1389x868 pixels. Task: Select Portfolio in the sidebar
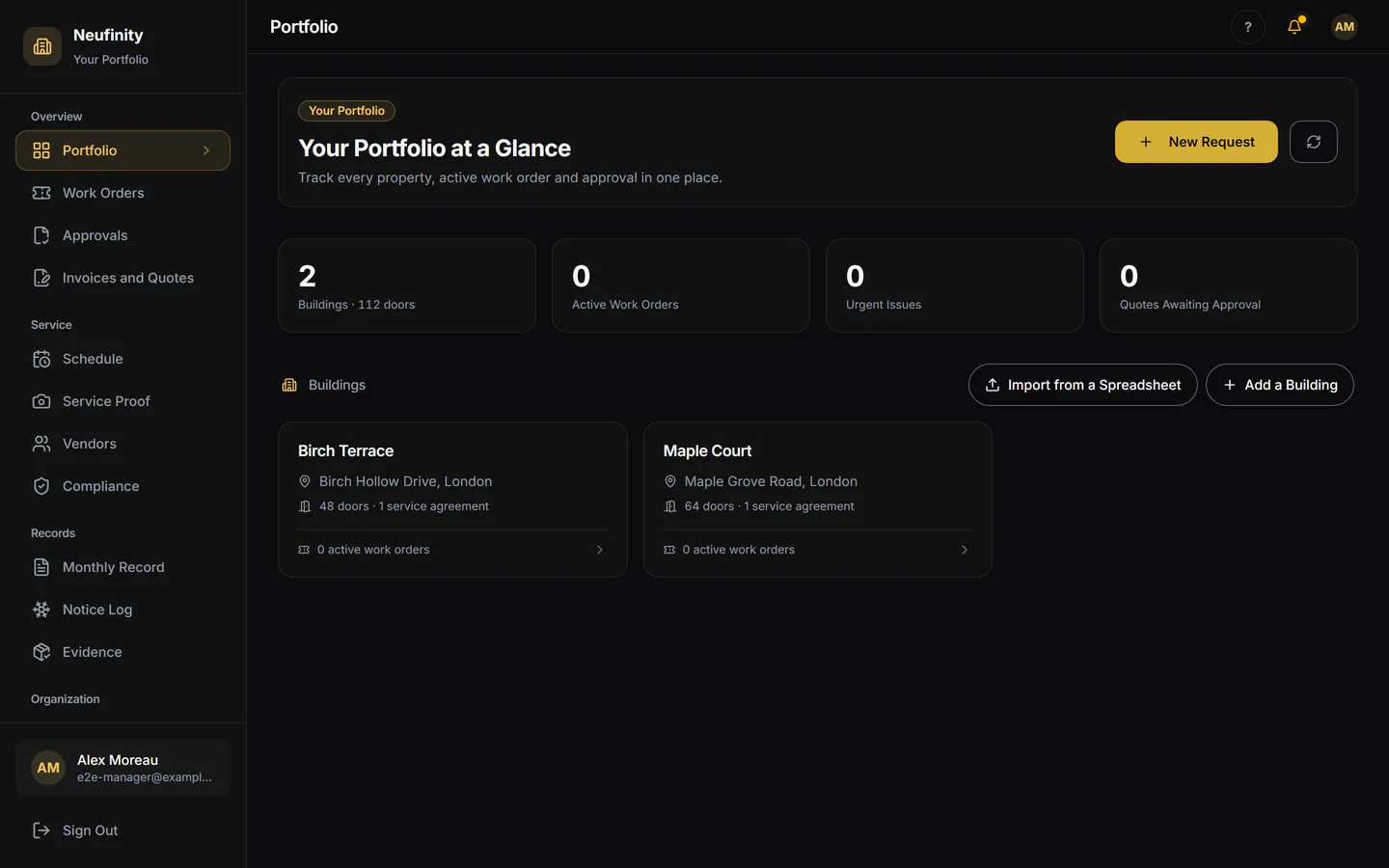click(123, 150)
